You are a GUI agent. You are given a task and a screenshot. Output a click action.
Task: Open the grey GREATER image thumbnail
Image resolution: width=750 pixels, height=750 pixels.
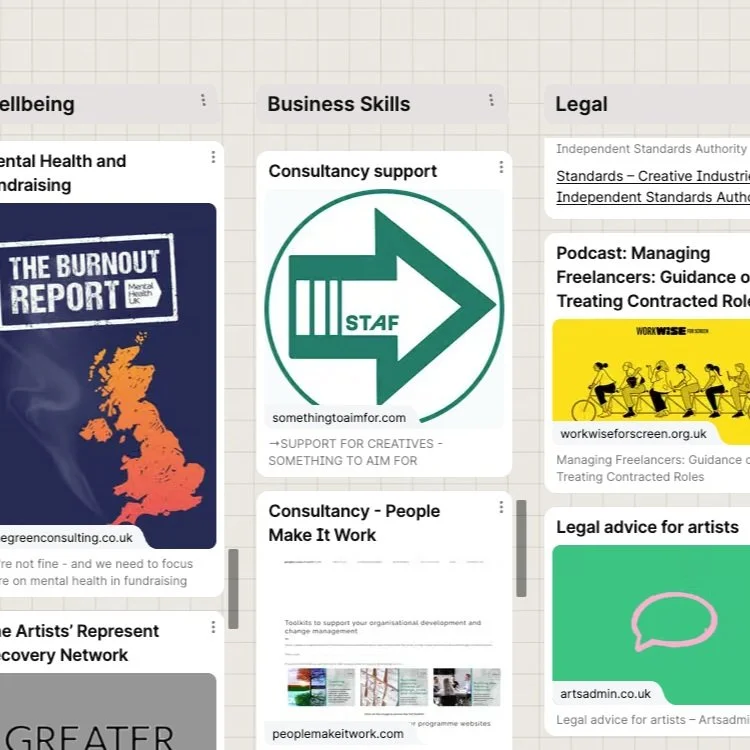coord(108,711)
